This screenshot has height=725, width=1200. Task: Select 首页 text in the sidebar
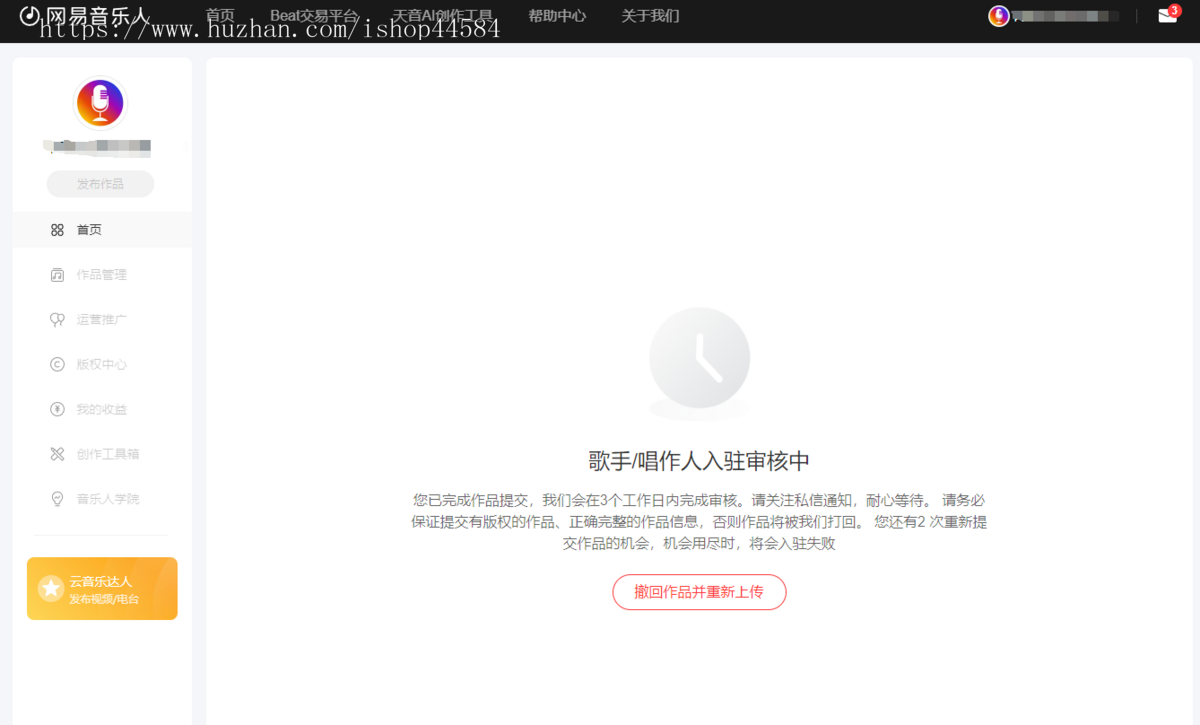click(89, 230)
